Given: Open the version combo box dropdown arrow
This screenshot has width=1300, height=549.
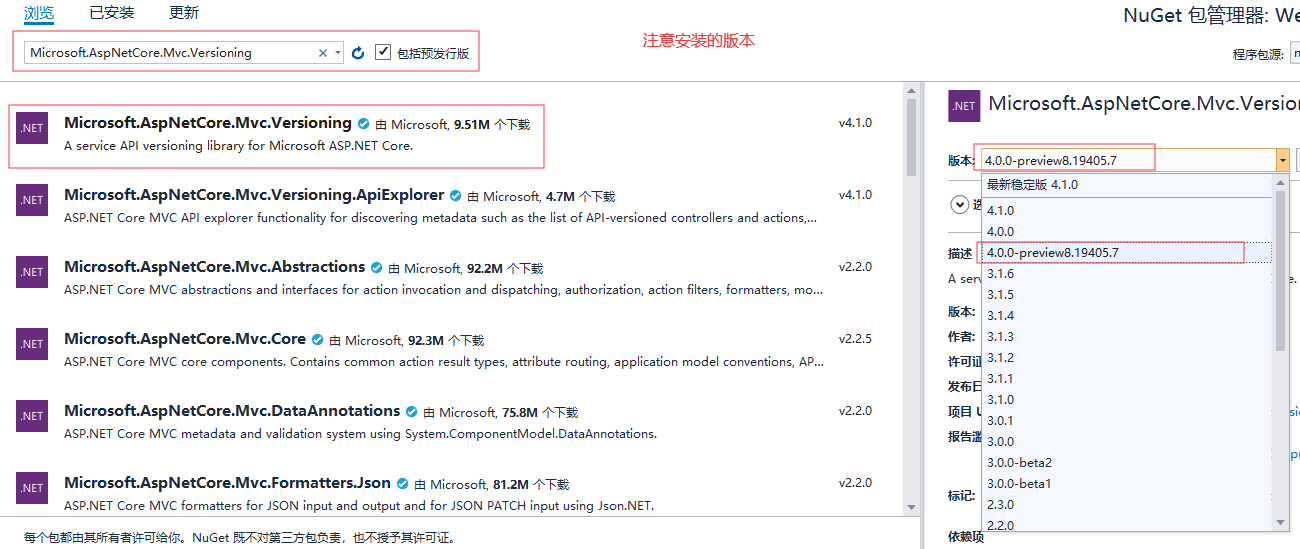Looking at the screenshot, I should click(1282, 160).
